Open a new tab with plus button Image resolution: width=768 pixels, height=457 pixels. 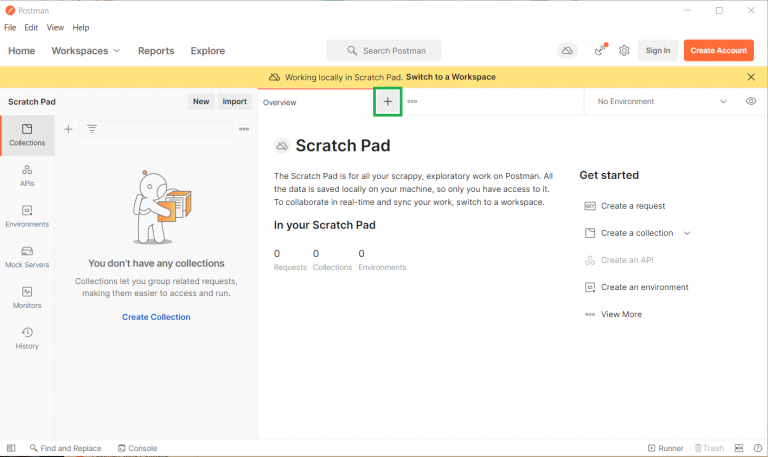tap(388, 101)
